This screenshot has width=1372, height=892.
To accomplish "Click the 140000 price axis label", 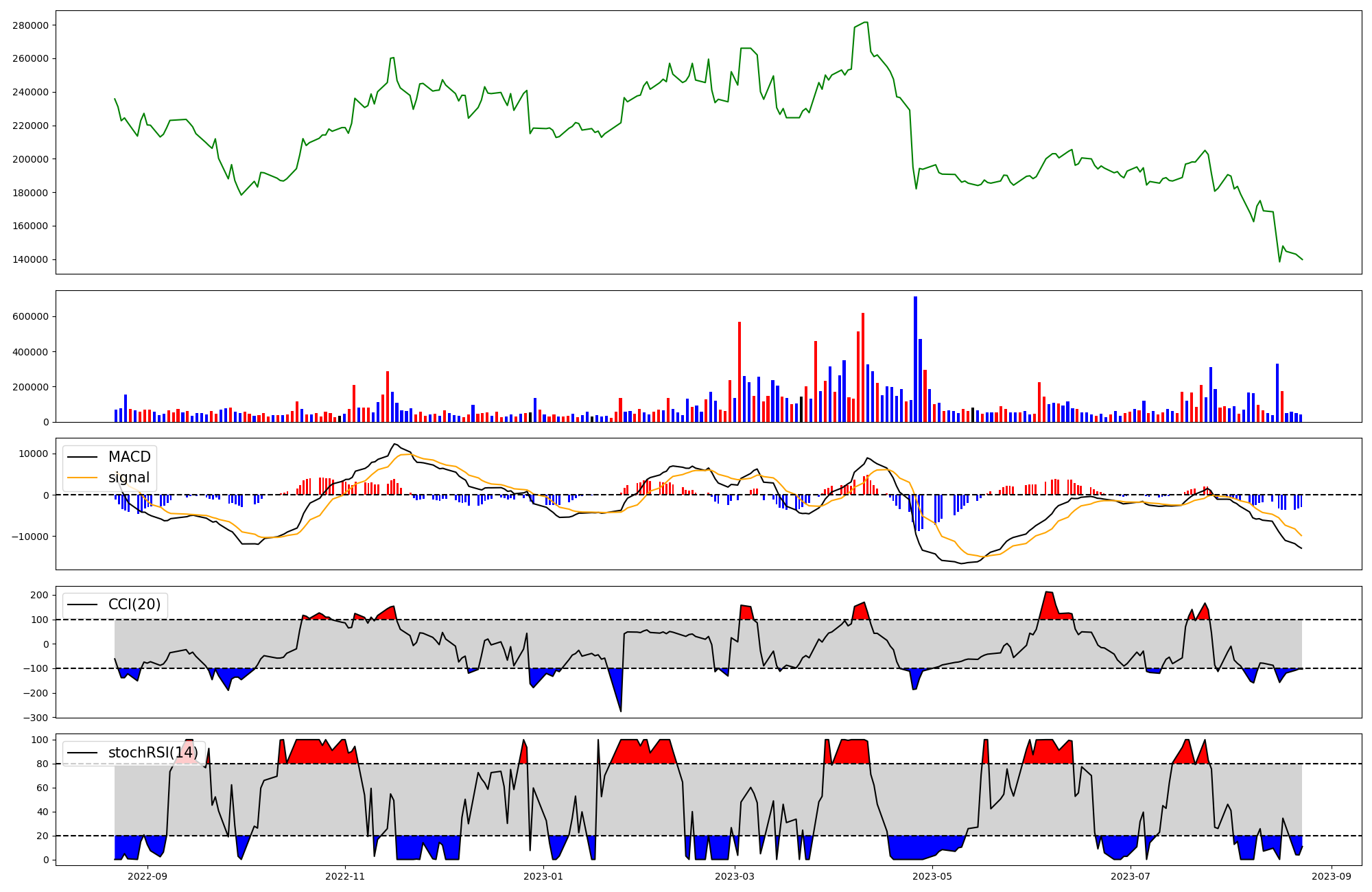I will coord(30,259).
